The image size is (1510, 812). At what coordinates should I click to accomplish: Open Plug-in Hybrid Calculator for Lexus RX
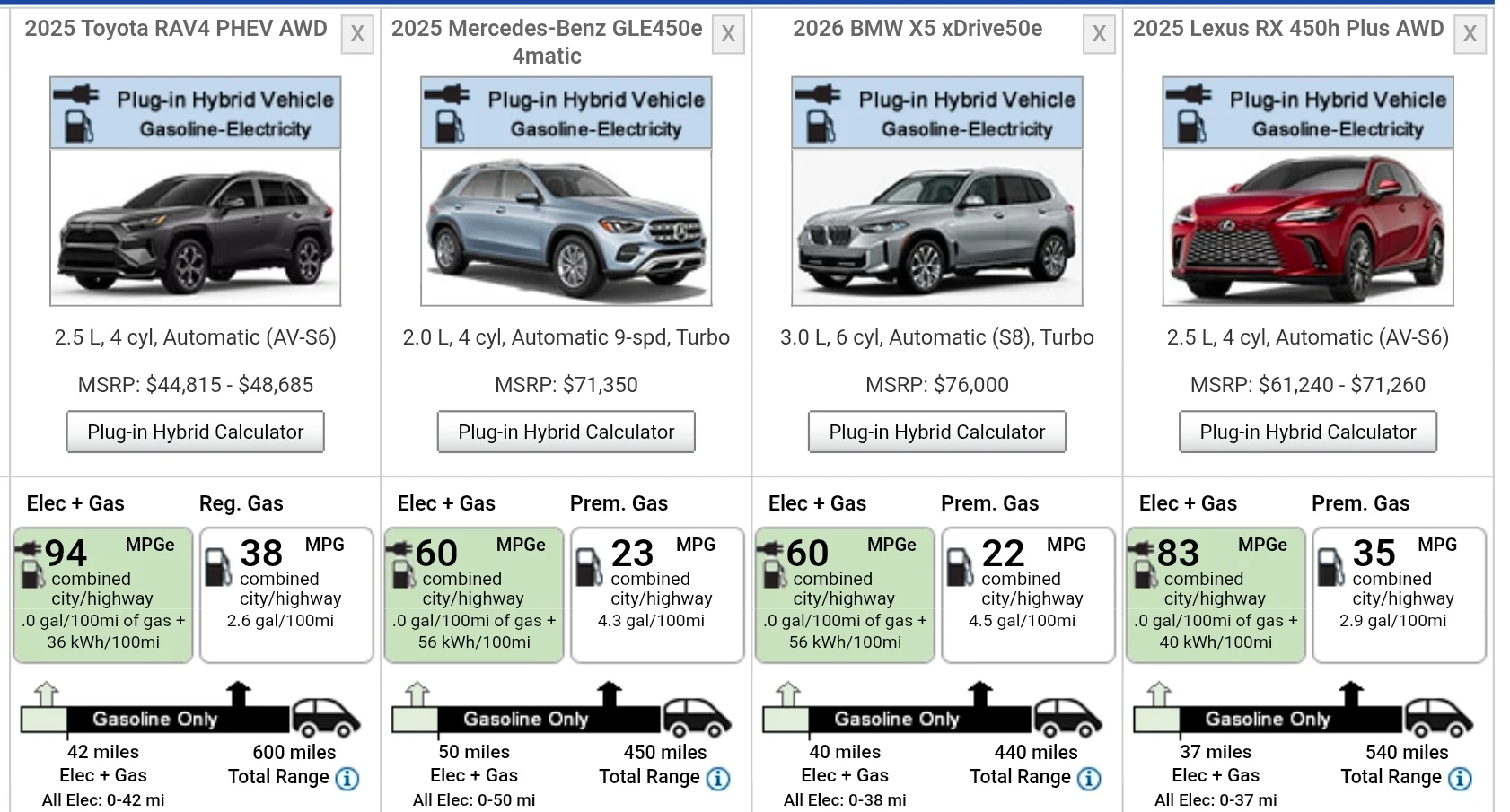pyautogui.click(x=1308, y=432)
